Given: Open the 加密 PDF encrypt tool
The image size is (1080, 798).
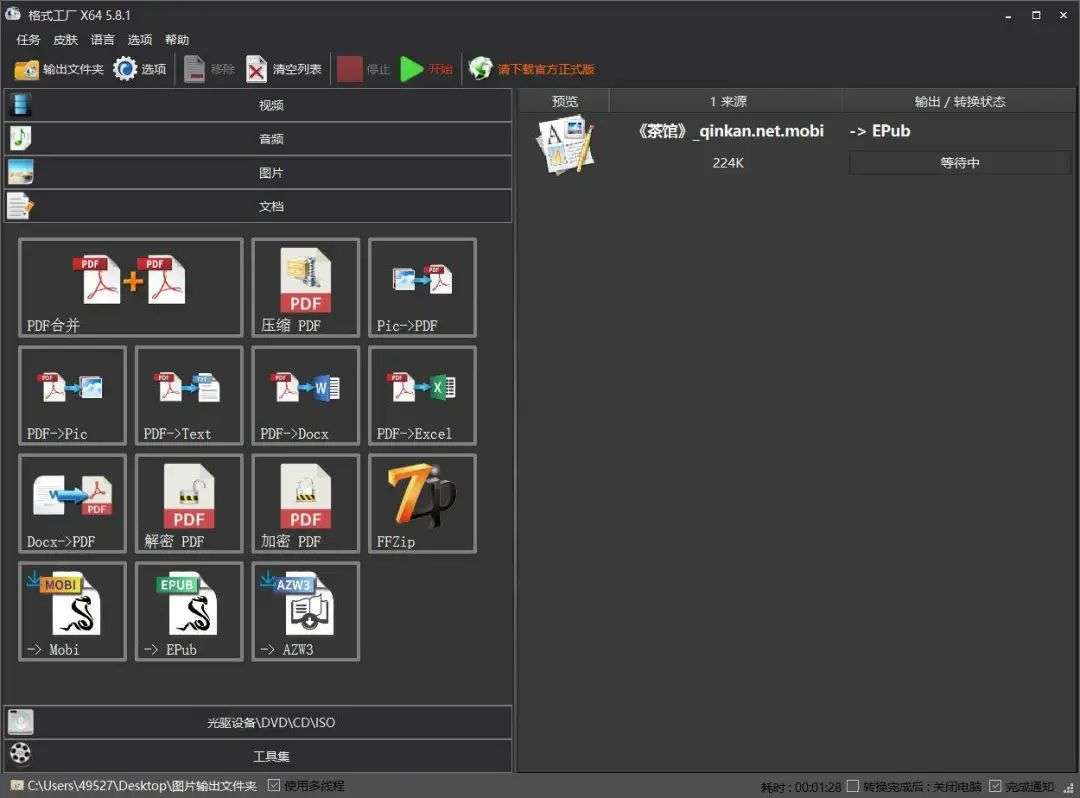Looking at the screenshot, I should pos(305,503).
